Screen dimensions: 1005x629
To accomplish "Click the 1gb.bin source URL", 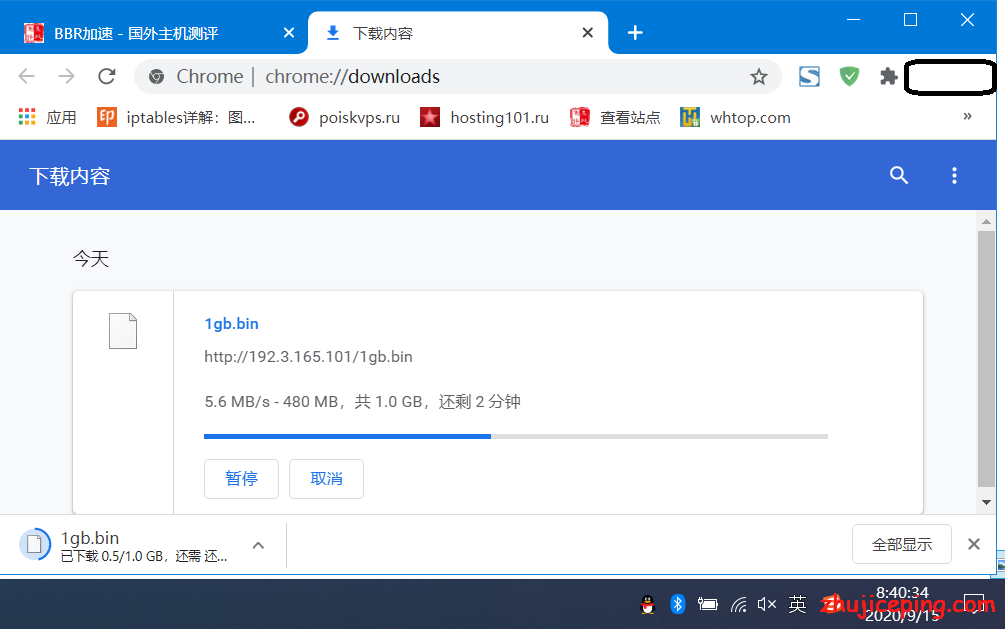I will coord(308,356).
